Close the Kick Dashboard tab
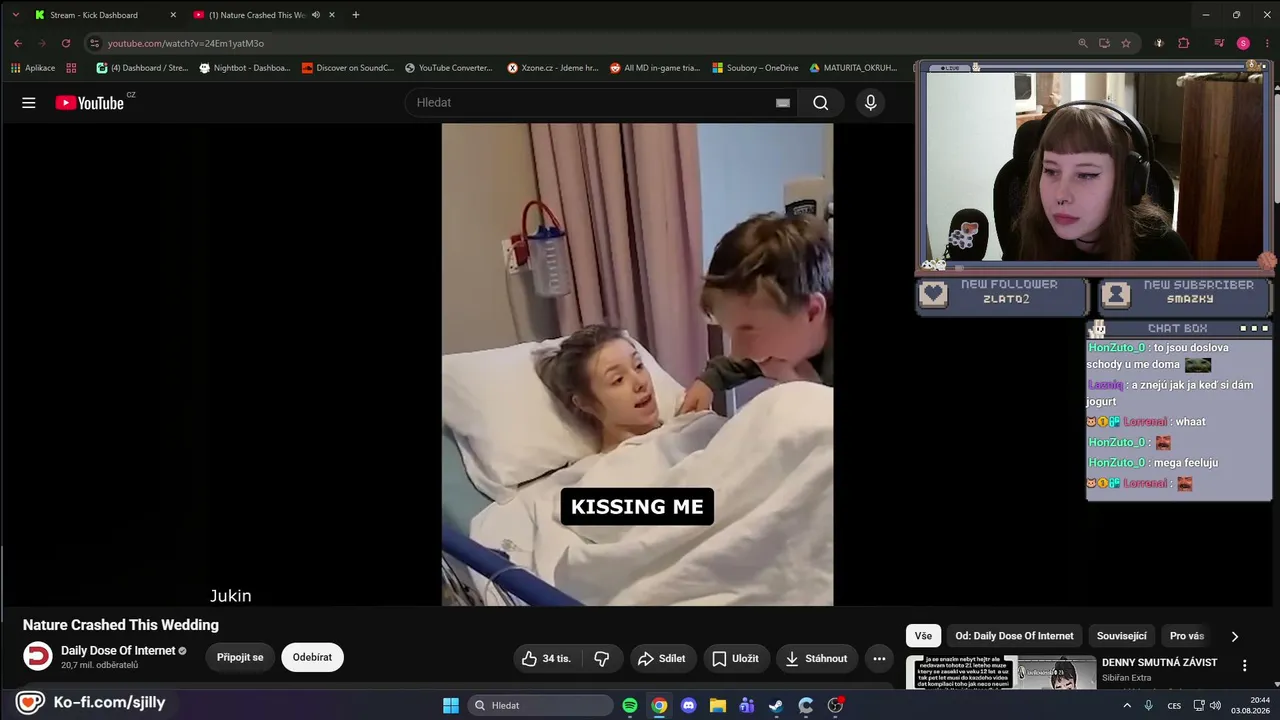This screenshot has width=1280, height=720. (x=173, y=15)
